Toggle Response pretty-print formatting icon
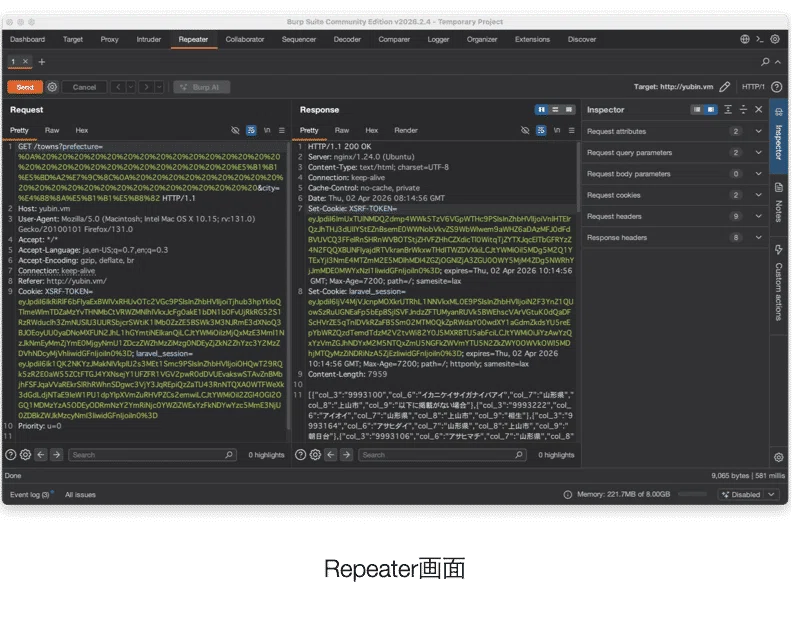This screenshot has height=634, width=792. pos(541,130)
